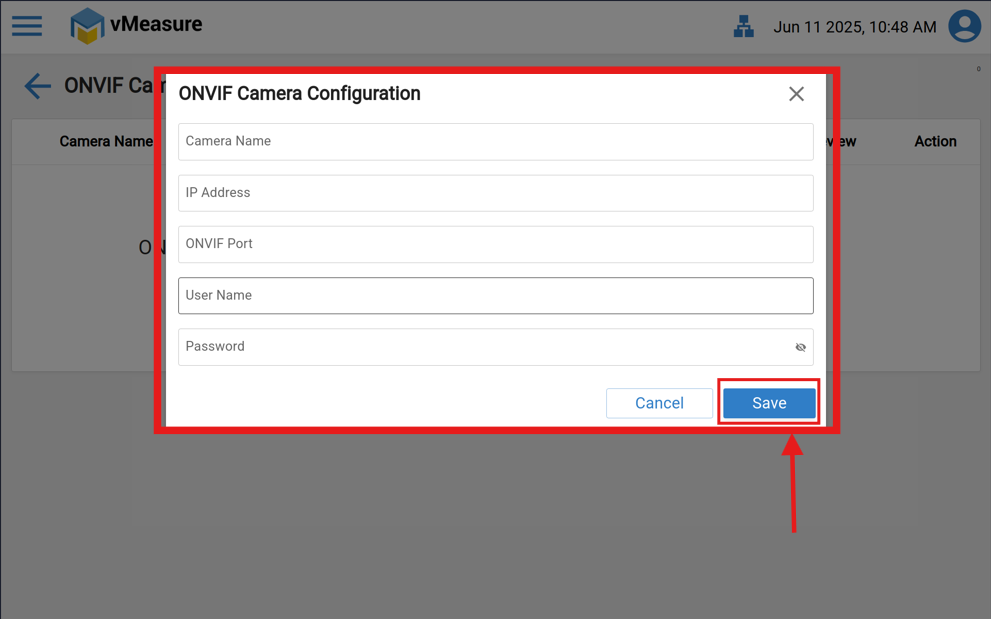
Task: Click the Camera Name column header
Action: coord(105,142)
